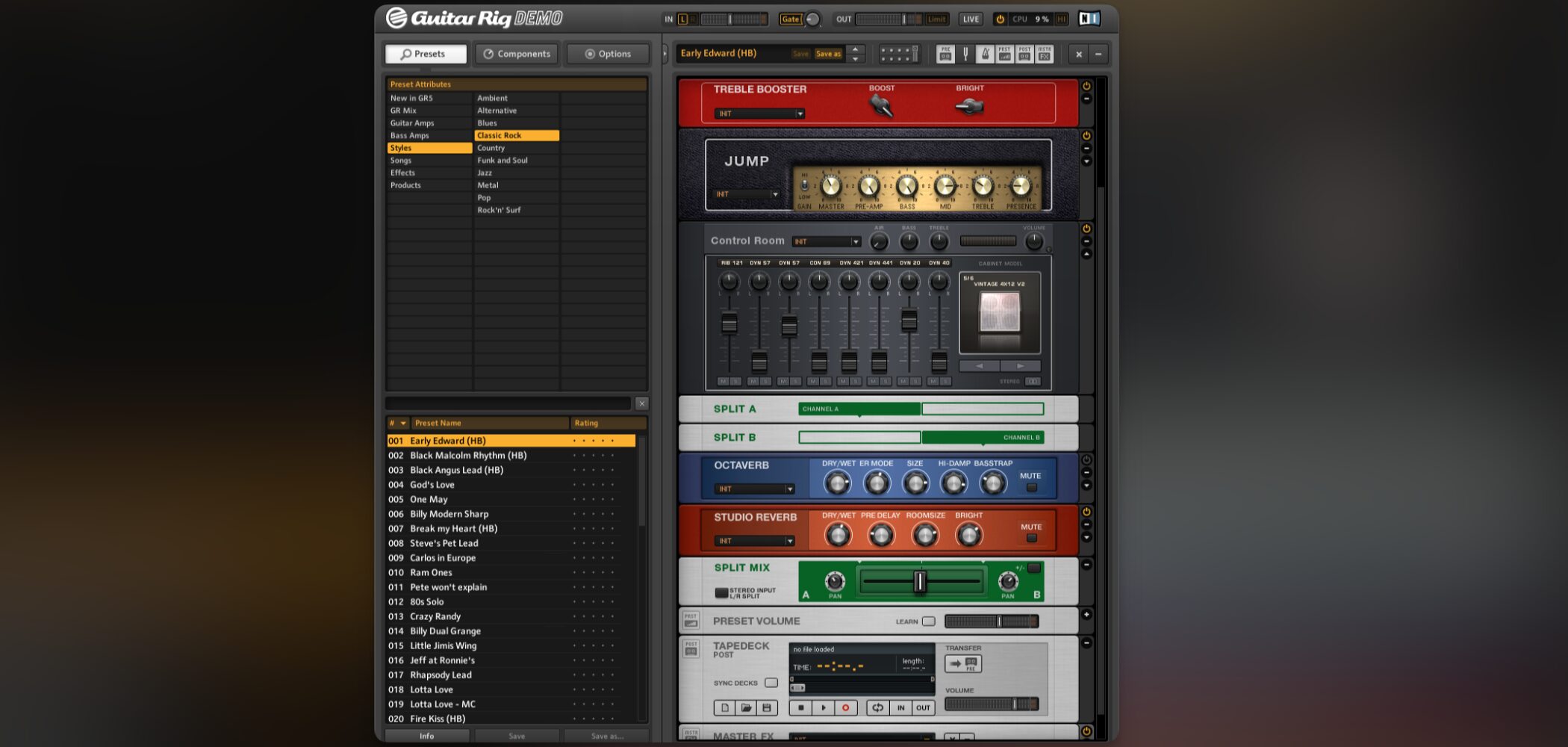Set the Tapedeck loop OUT point

coord(923,707)
